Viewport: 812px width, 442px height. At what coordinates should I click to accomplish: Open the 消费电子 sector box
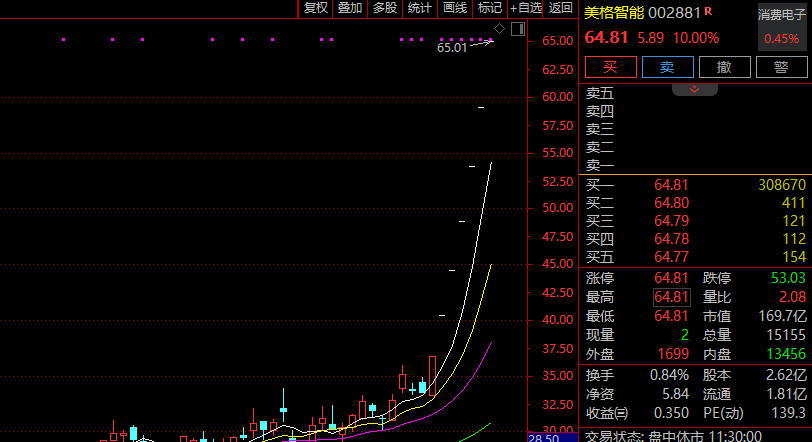(x=782, y=27)
